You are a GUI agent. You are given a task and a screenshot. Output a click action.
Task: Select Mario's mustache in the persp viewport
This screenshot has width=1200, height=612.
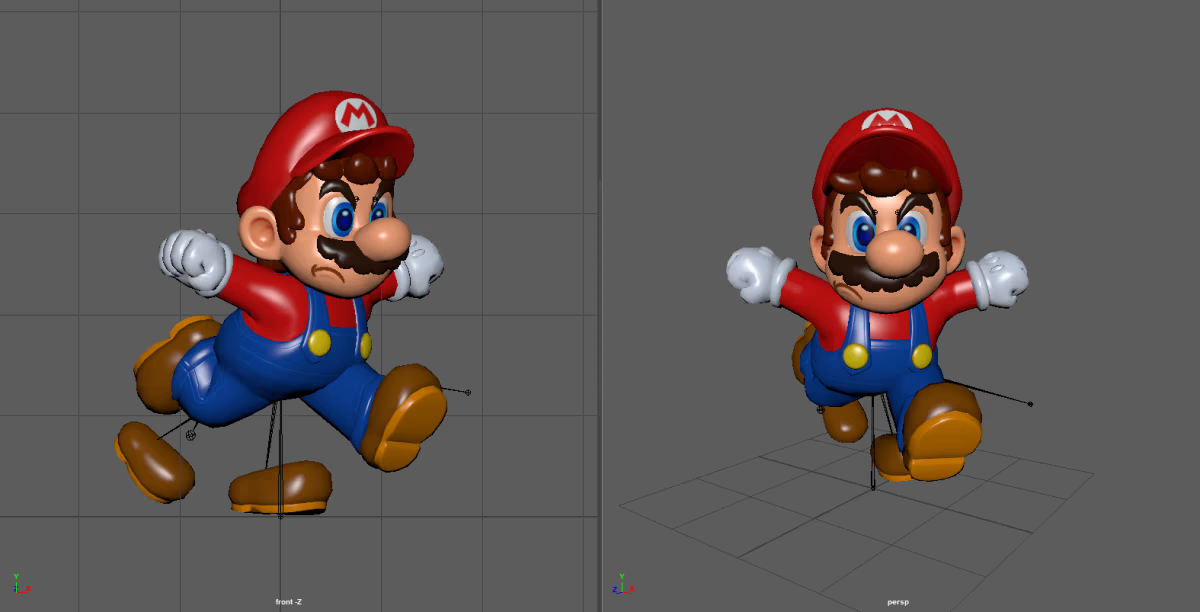click(x=882, y=272)
